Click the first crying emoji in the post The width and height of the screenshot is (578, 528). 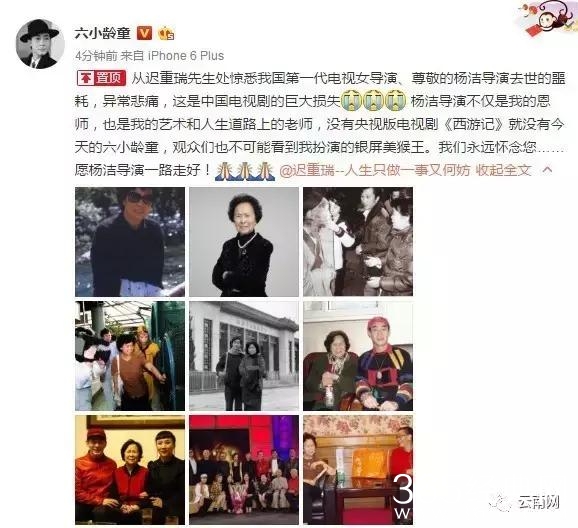pyautogui.click(x=352, y=101)
